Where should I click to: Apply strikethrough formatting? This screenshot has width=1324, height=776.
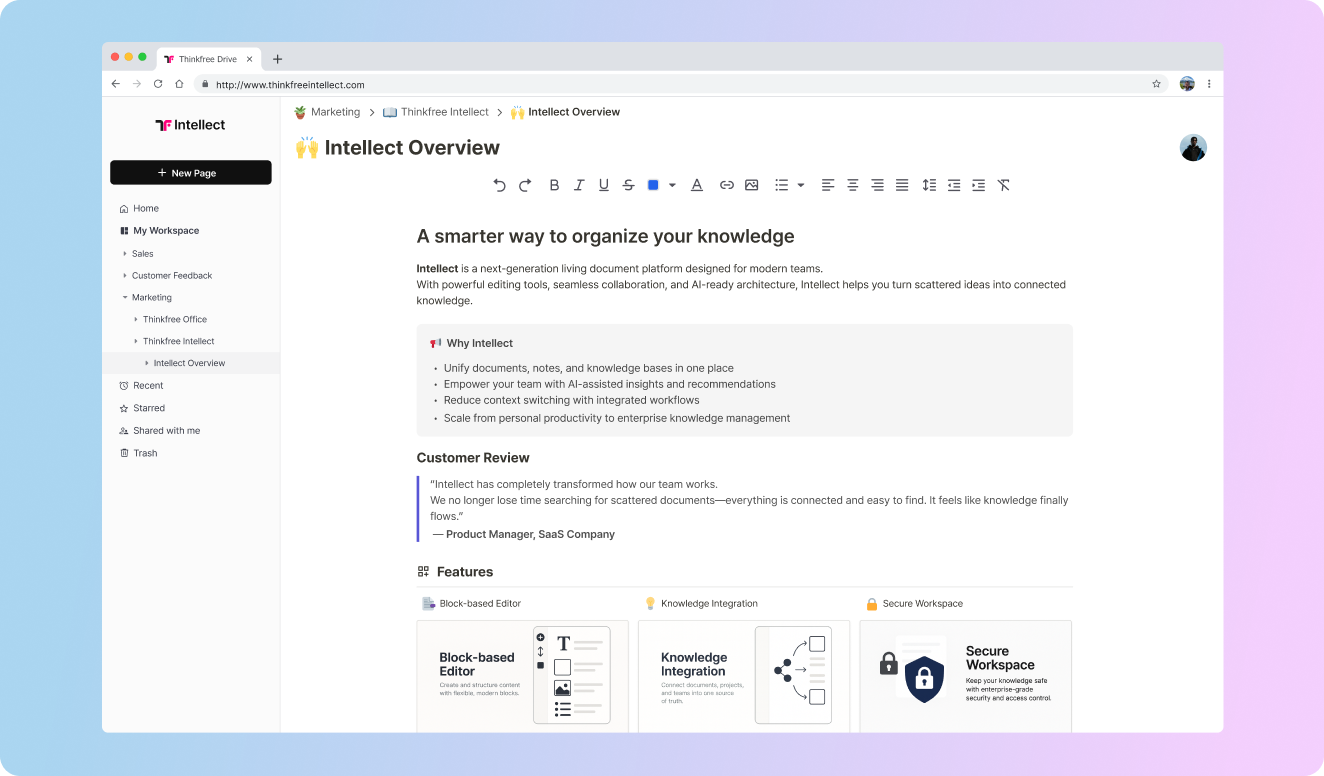(x=629, y=185)
